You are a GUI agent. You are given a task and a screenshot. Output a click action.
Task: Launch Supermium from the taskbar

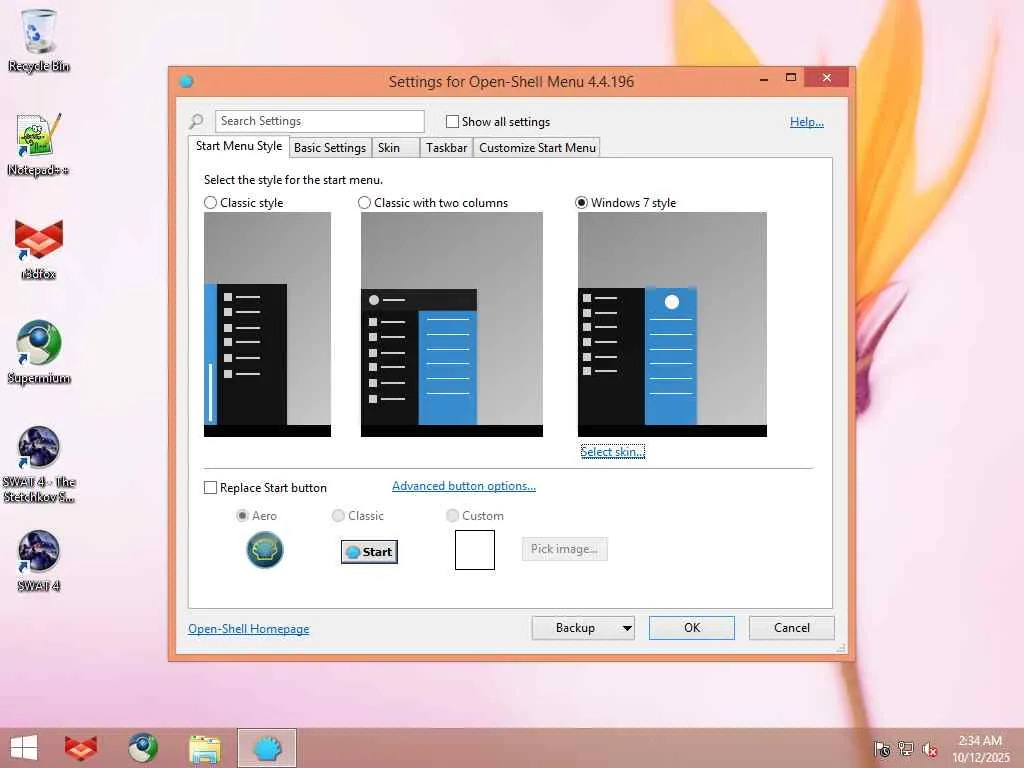pyautogui.click(x=142, y=748)
